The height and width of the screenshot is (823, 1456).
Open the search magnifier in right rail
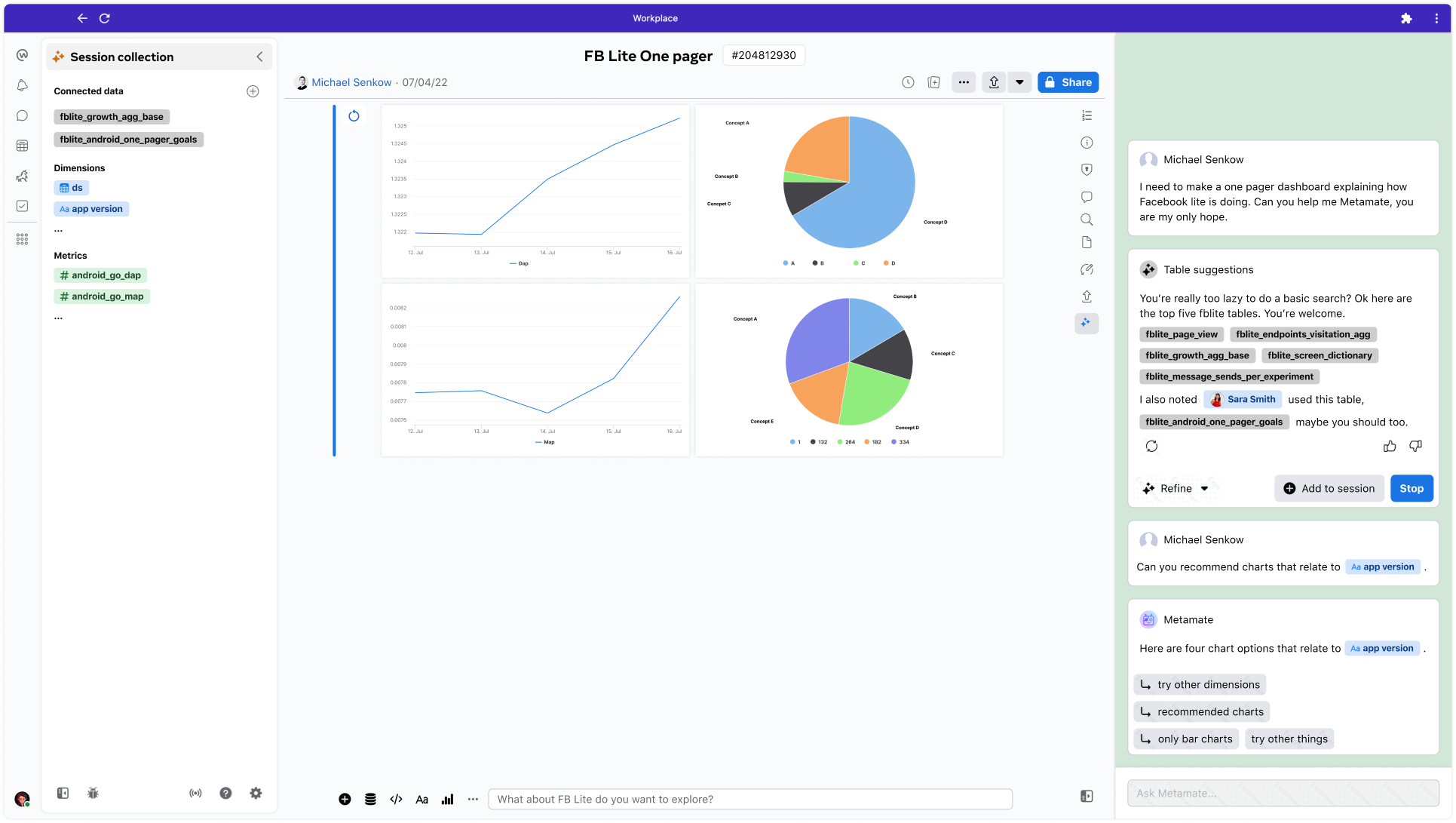[x=1086, y=220]
